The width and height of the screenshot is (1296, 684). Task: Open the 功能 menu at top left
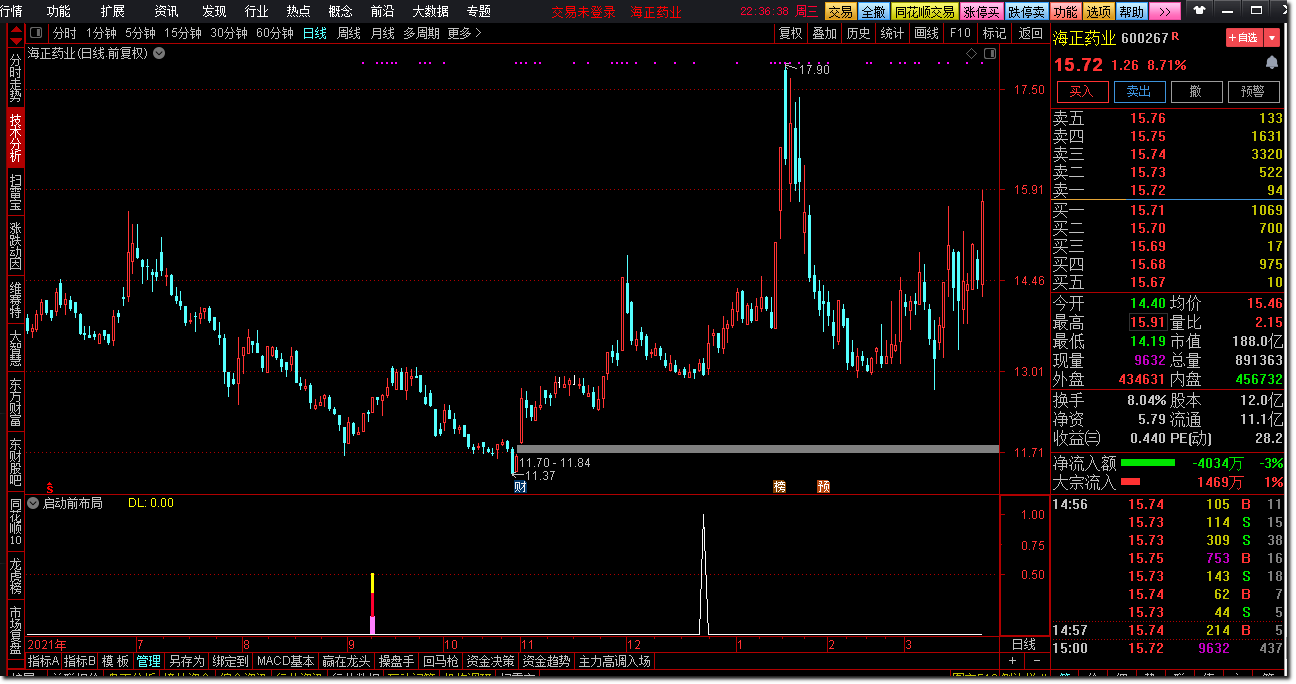click(59, 11)
